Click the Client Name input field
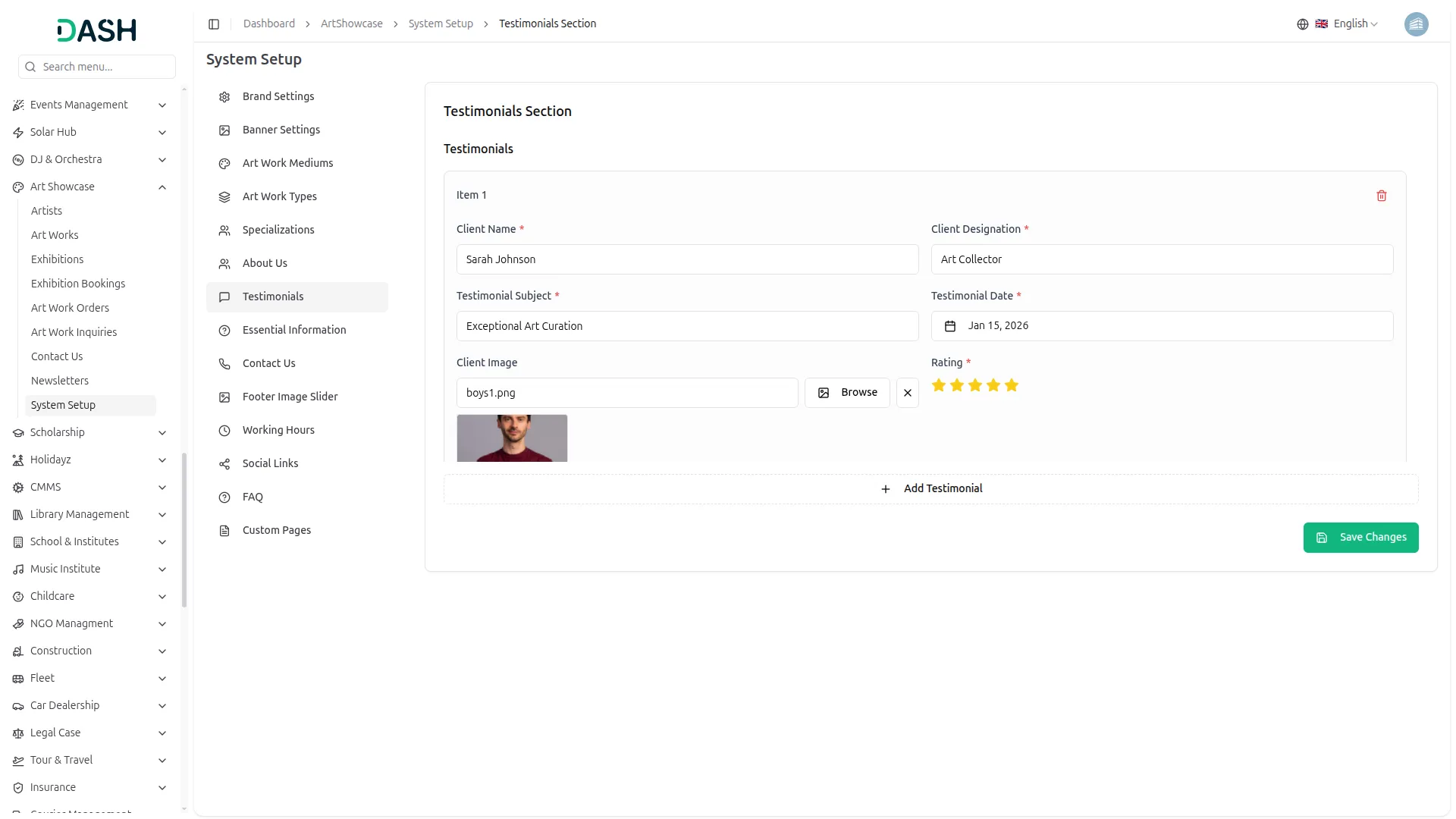This screenshot has width=1456, height=819. pos(686,259)
